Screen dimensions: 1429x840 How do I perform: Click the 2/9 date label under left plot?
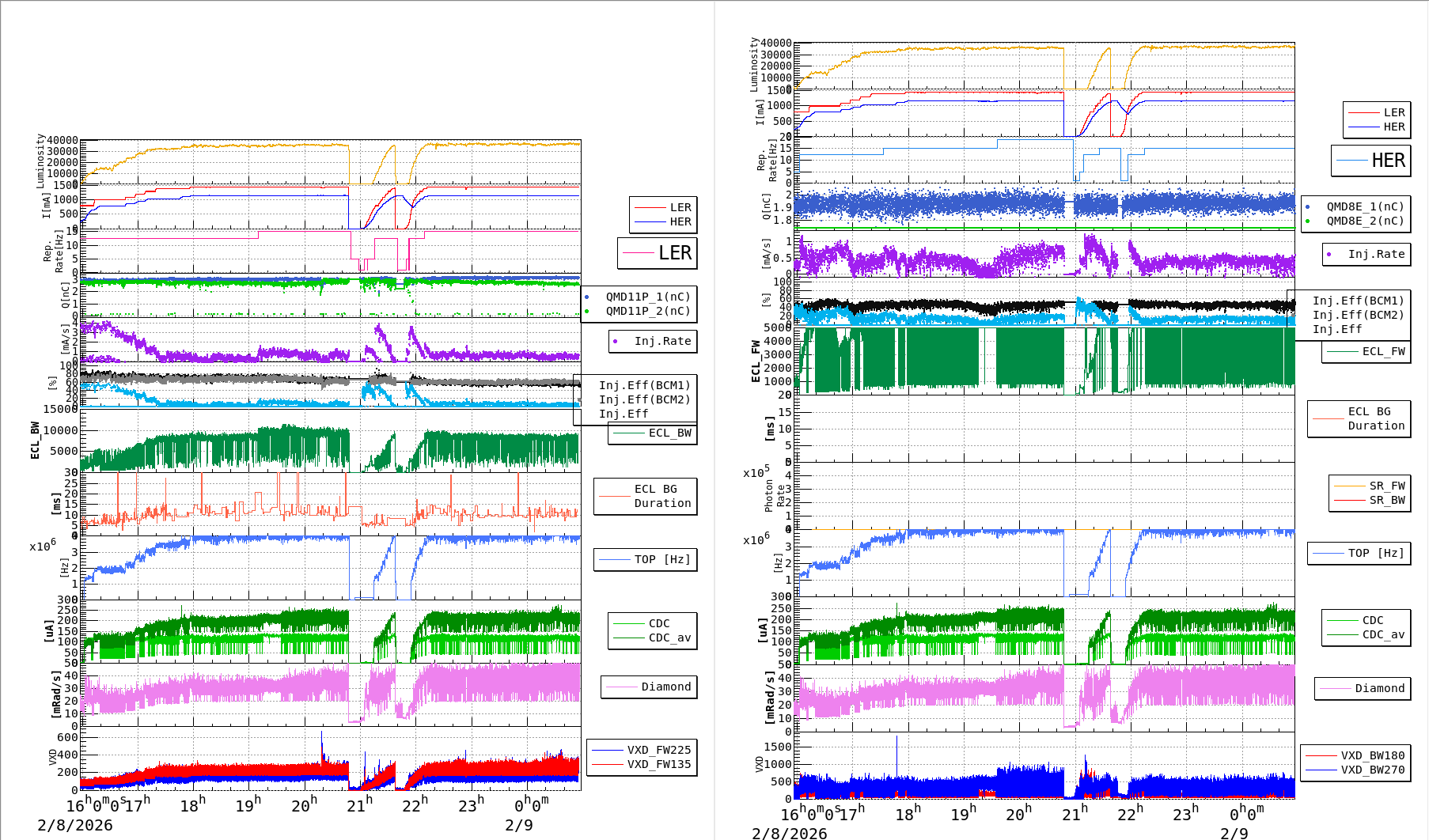[x=519, y=825]
